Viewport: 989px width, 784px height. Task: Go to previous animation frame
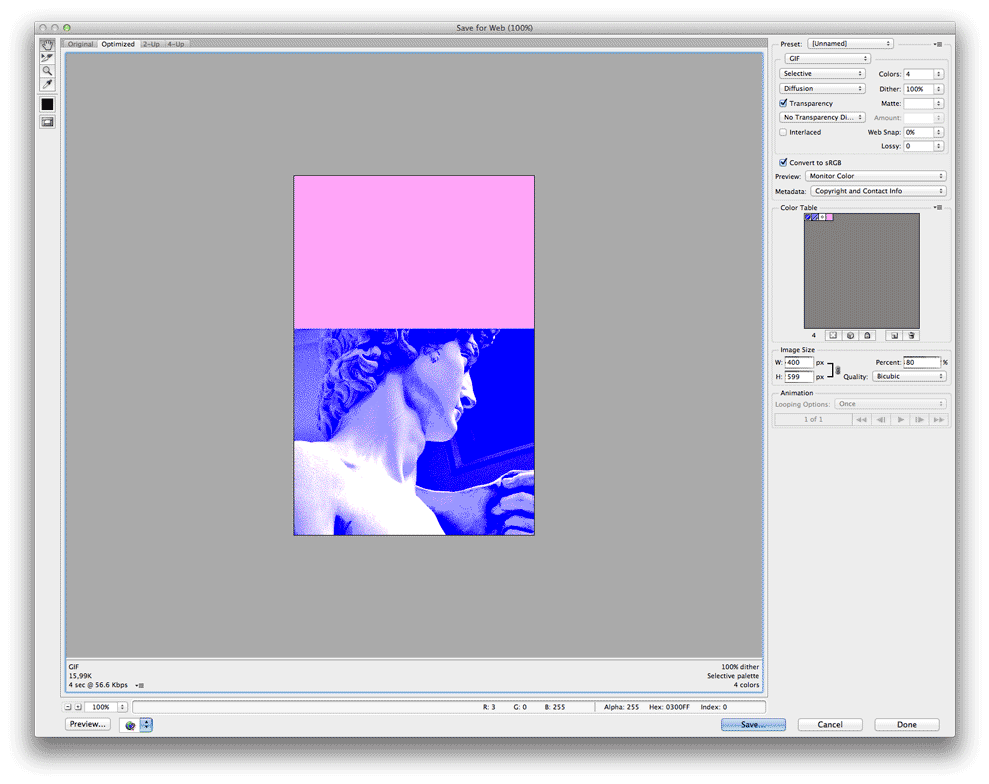[881, 419]
